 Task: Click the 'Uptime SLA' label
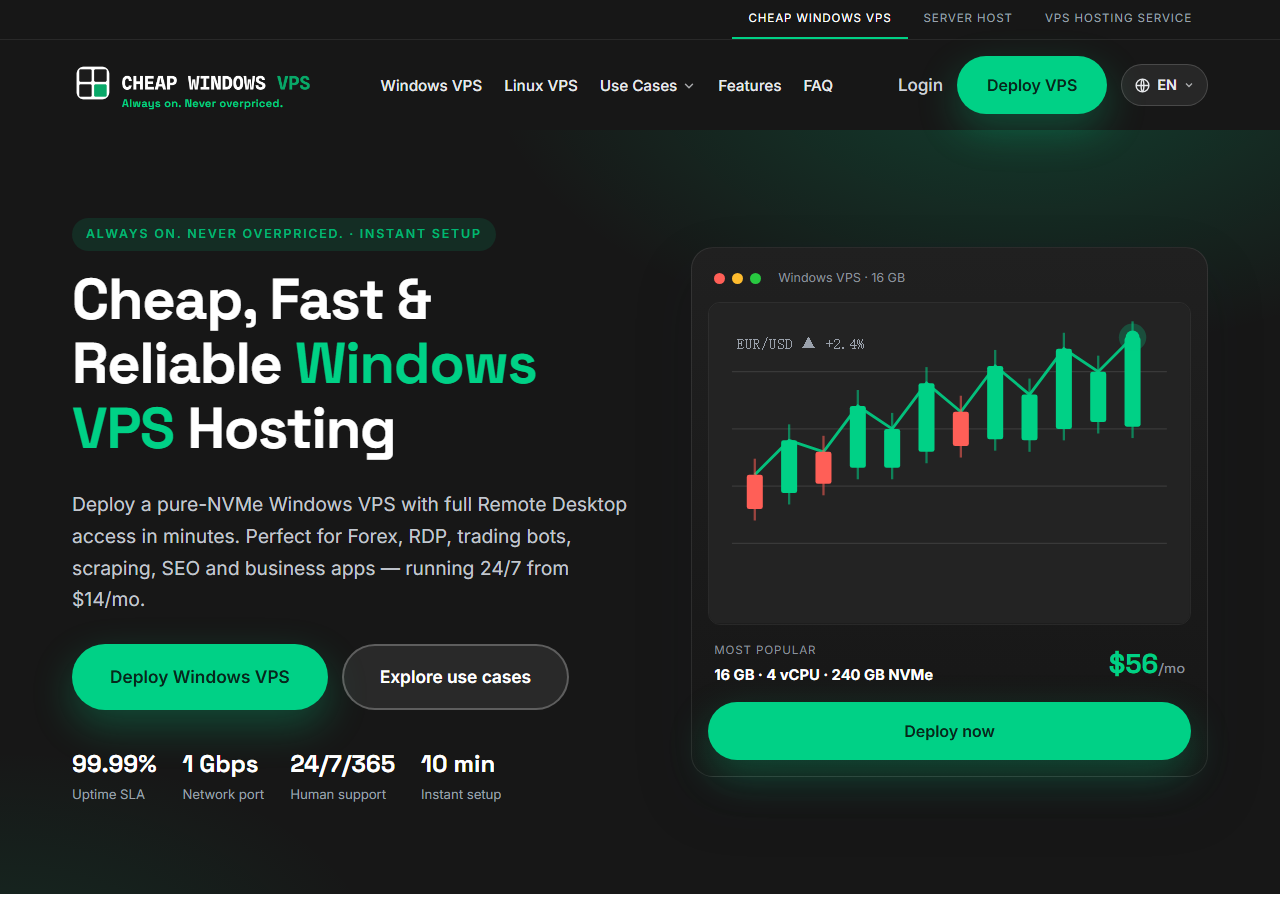point(108,795)
